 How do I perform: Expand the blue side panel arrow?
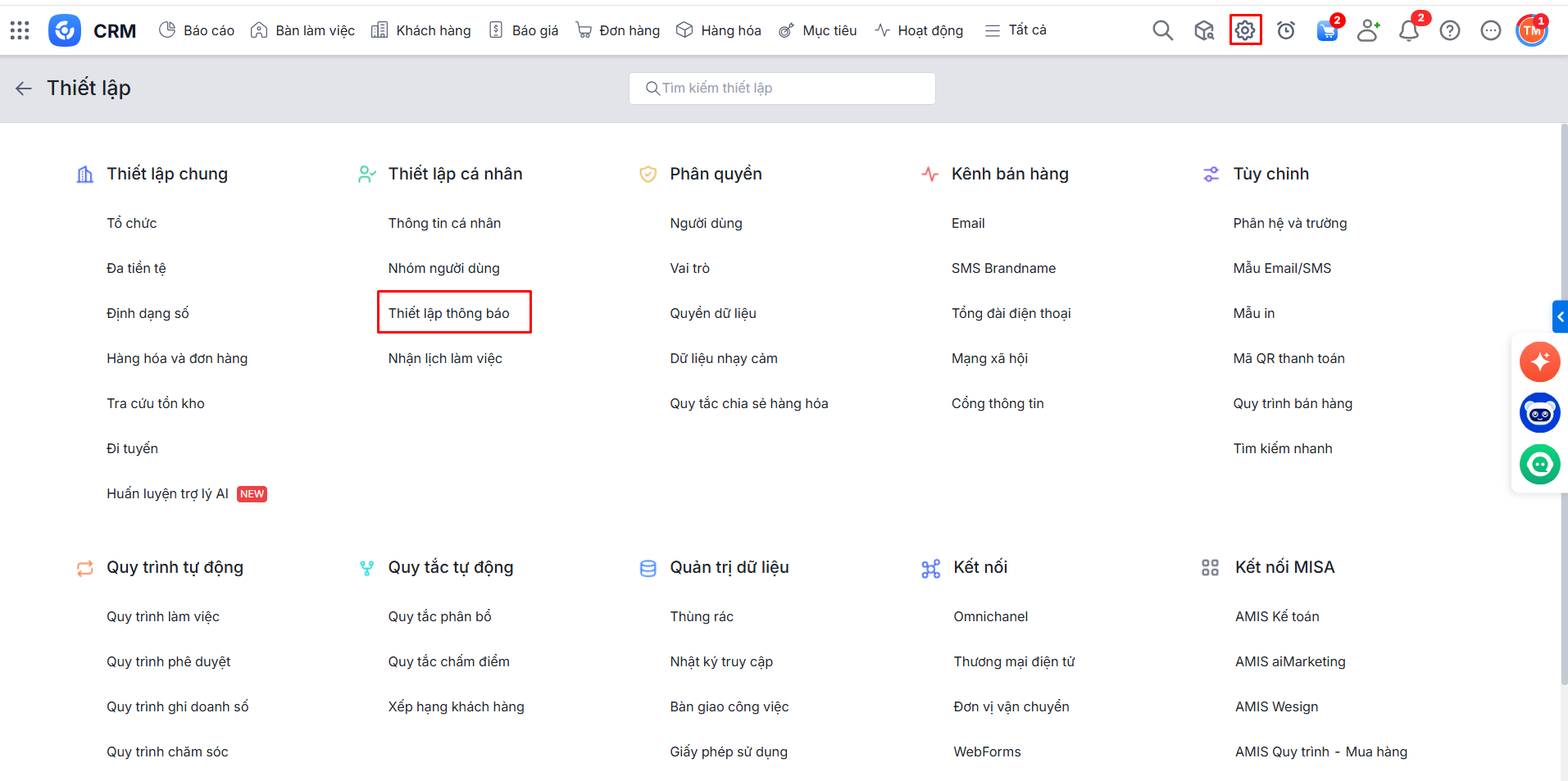point(1560,316)
